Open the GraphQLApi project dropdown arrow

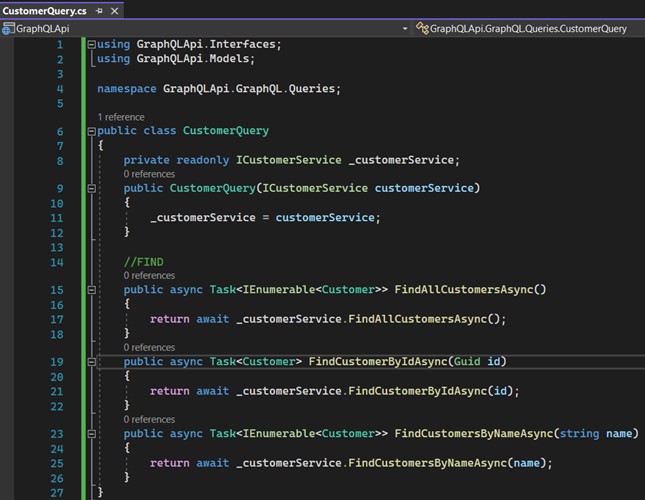pyautogui.click(x=405, y=28)
